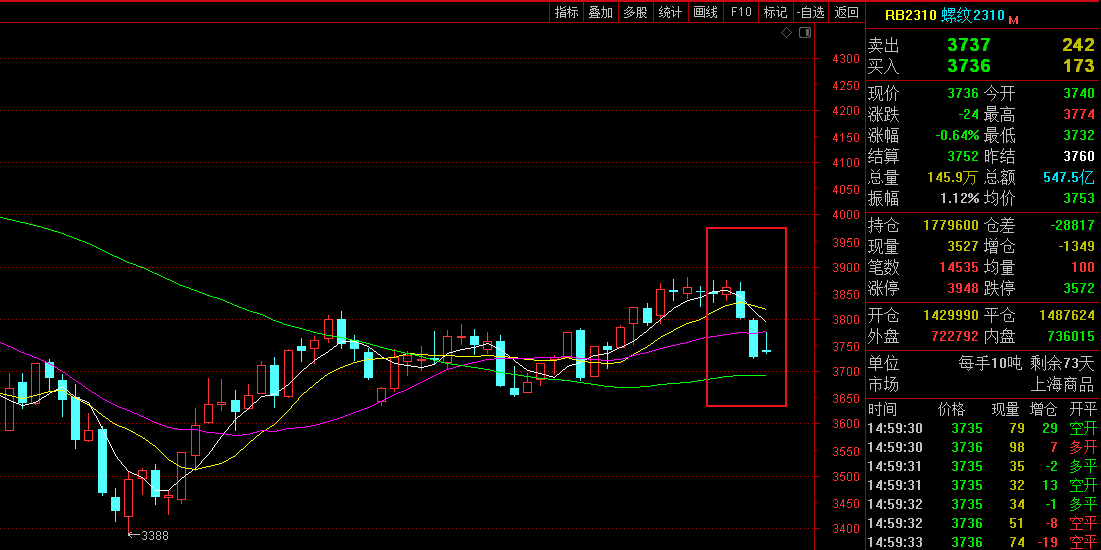Open the 统计 statistics tool
Screen dimensions: 1101x550
[x=670, y=12]
